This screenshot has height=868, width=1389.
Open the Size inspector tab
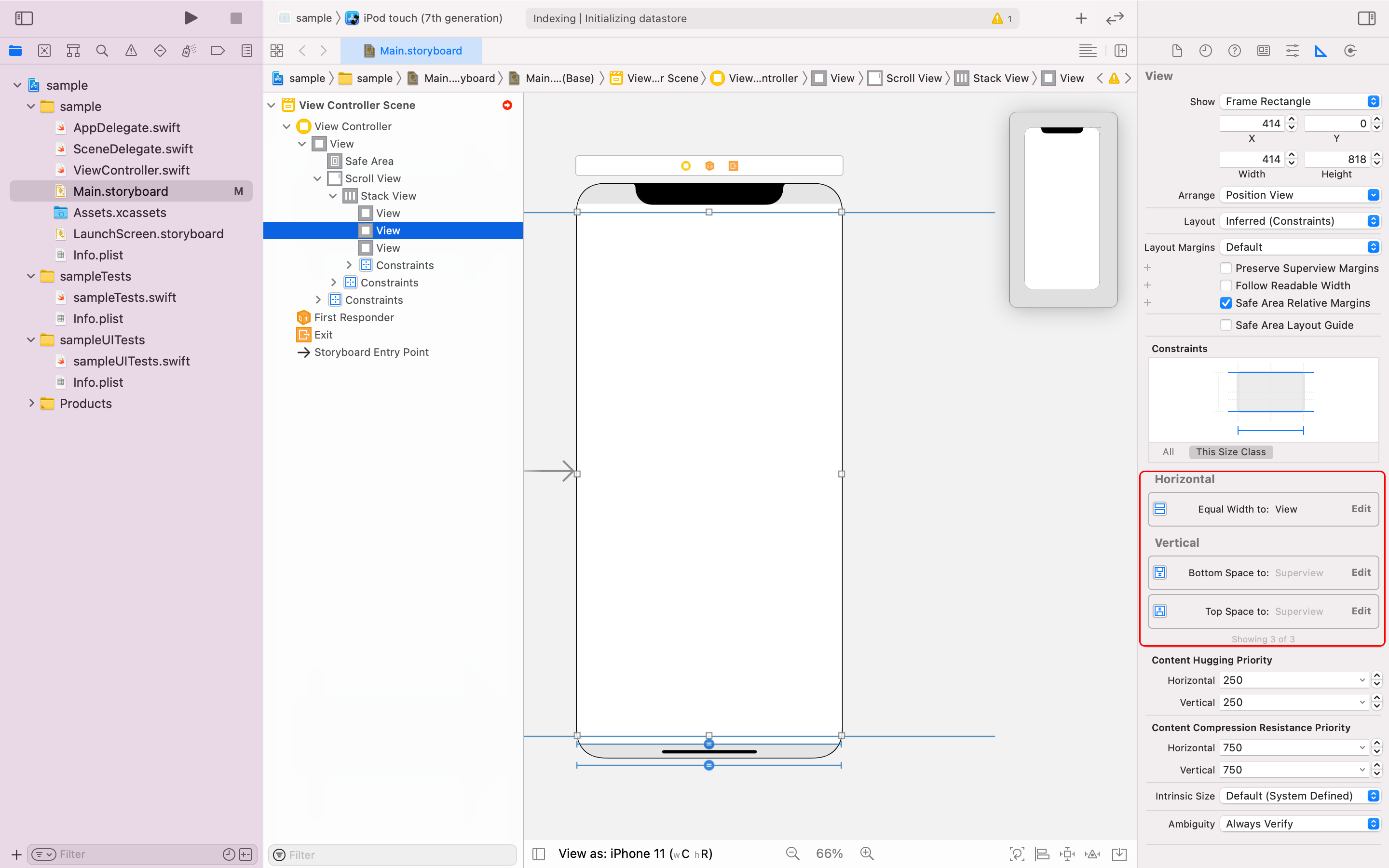click(x=1321, y=51)
